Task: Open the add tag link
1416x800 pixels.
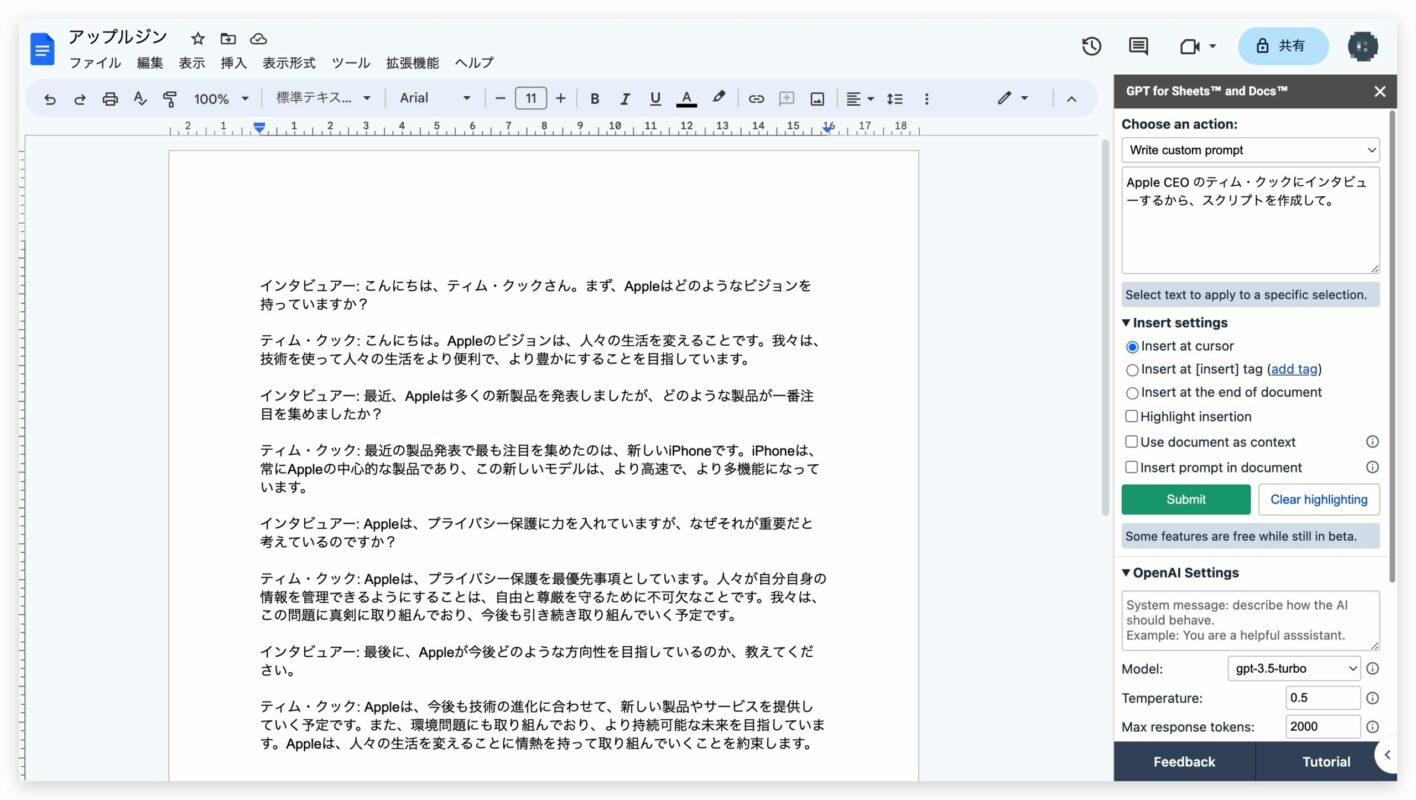Action: click(1294, 370)
